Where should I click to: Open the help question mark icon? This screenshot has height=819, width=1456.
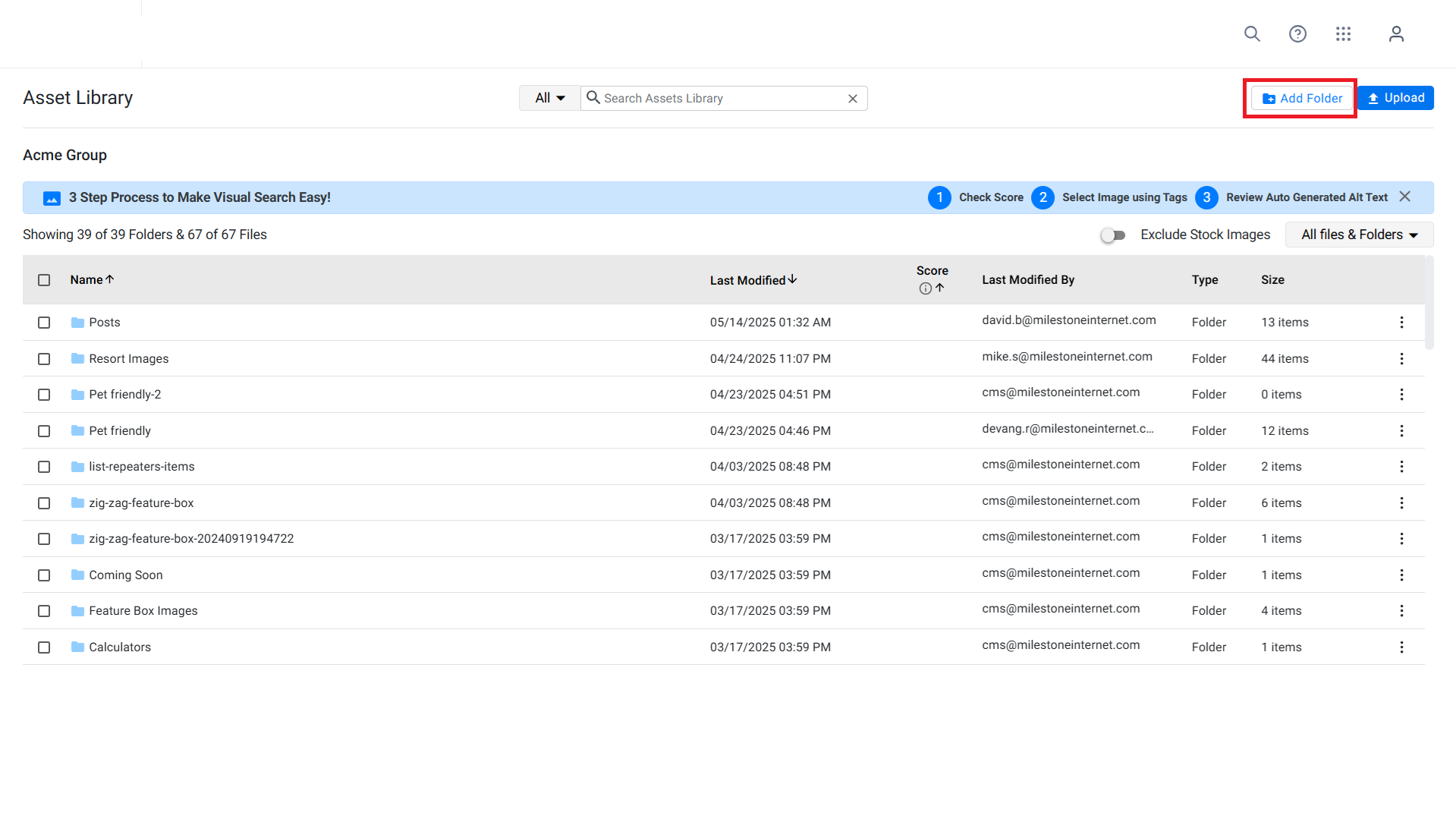click(x=1297, y=34)
